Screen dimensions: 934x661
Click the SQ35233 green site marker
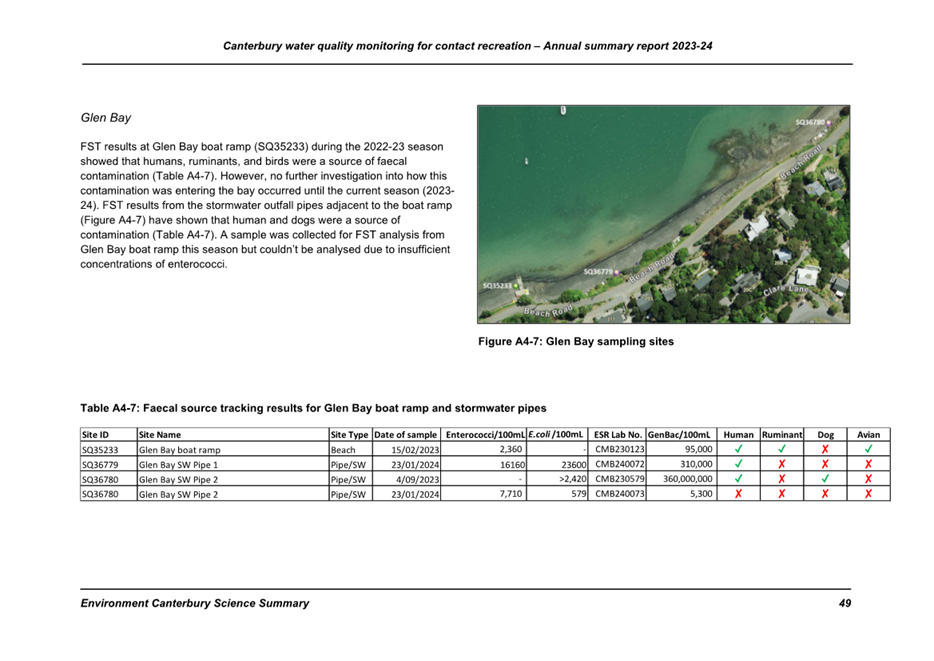(x=516, y=286)
